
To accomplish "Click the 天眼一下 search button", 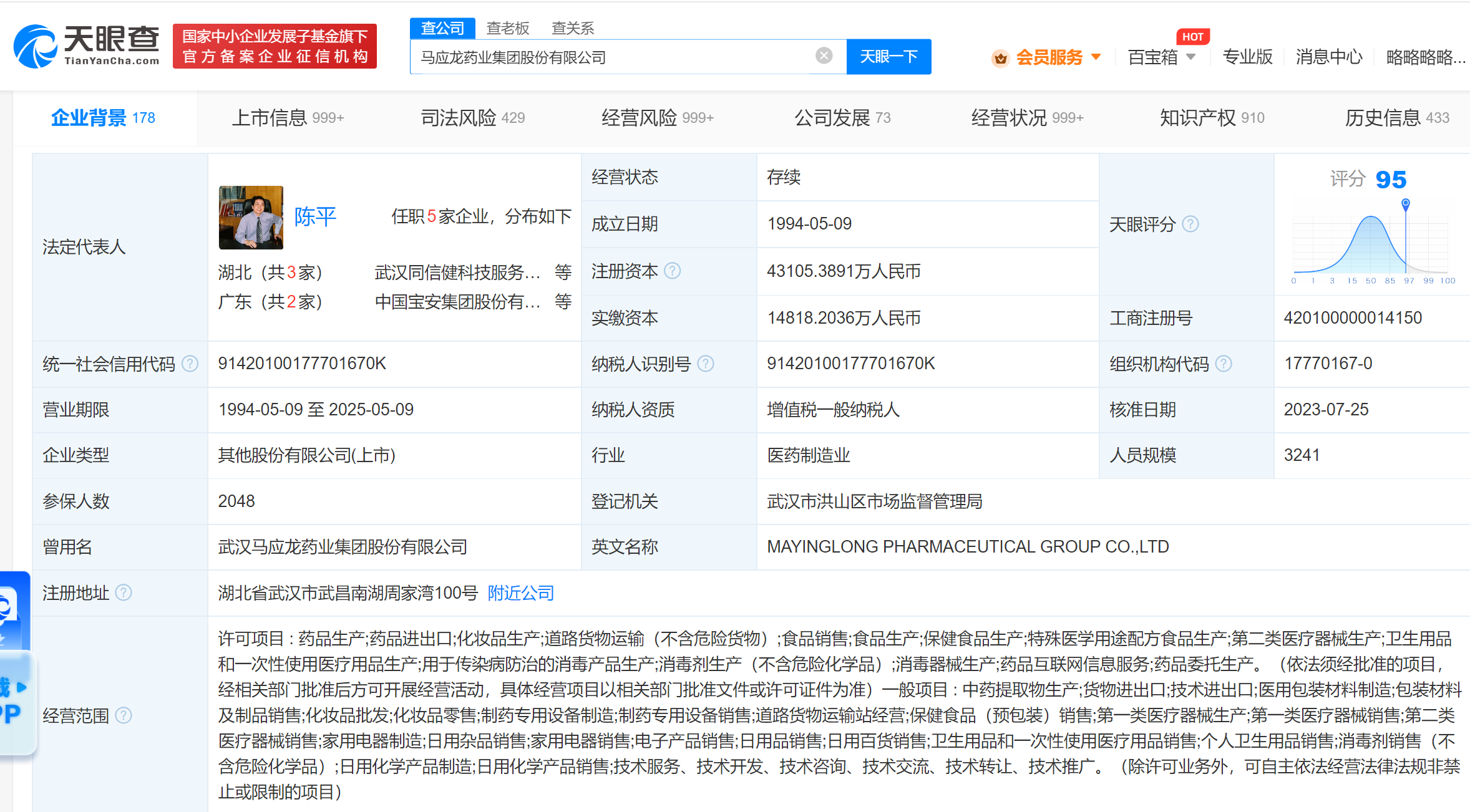I will pos(888,56).
